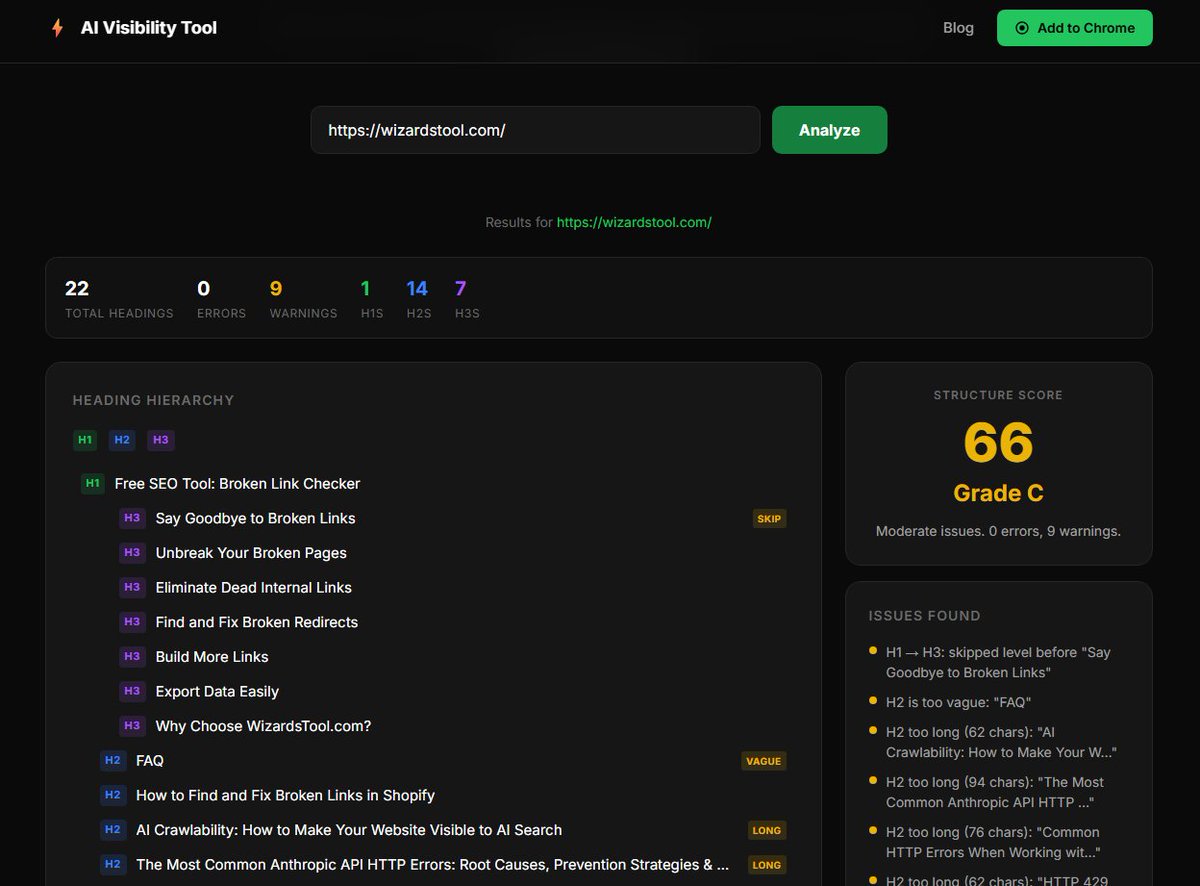Click the URL input field
The width and height of the screenshot is (1200, 886).
pos(535,130)
